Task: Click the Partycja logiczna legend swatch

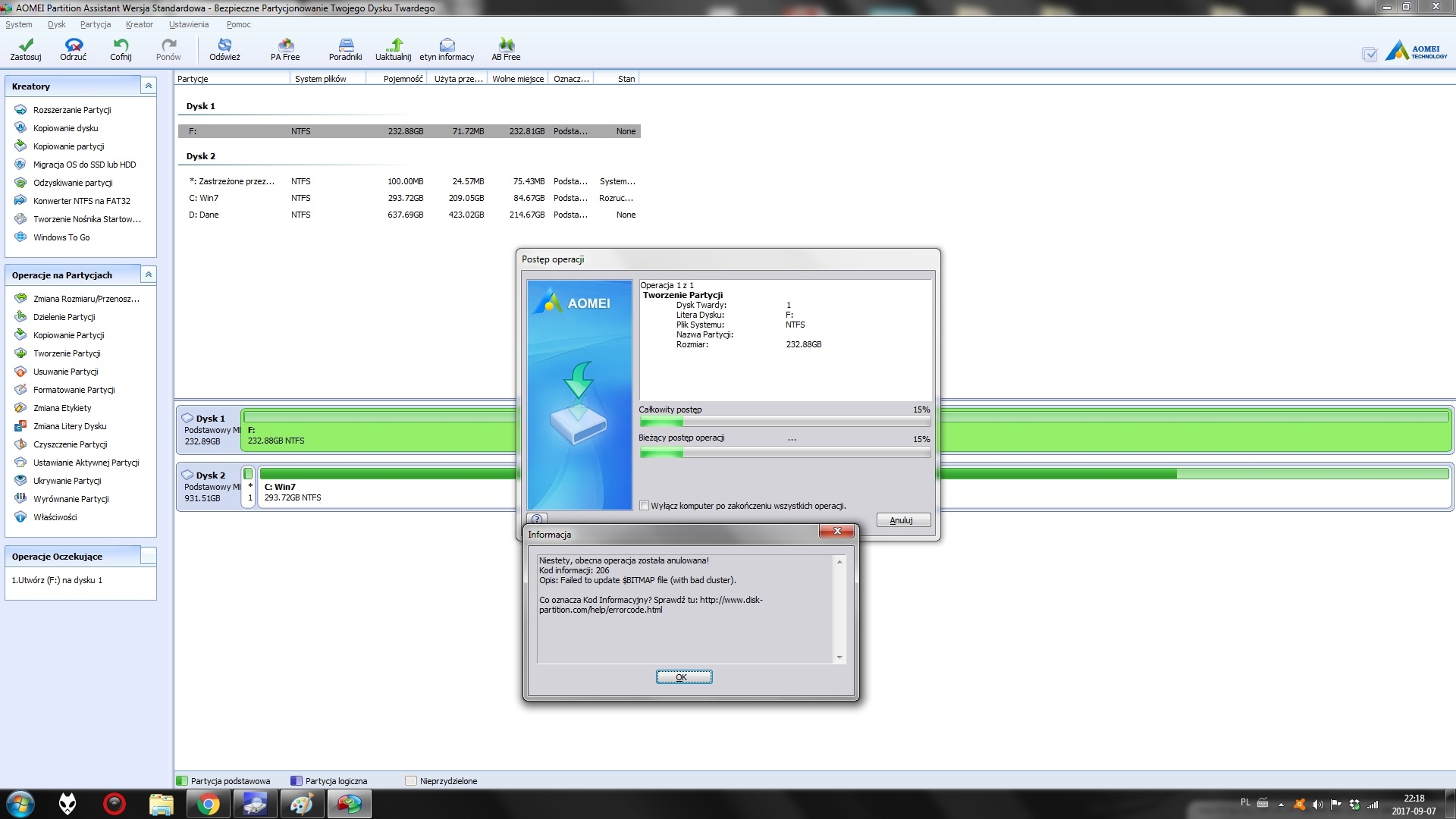Action: click(297, 781)
